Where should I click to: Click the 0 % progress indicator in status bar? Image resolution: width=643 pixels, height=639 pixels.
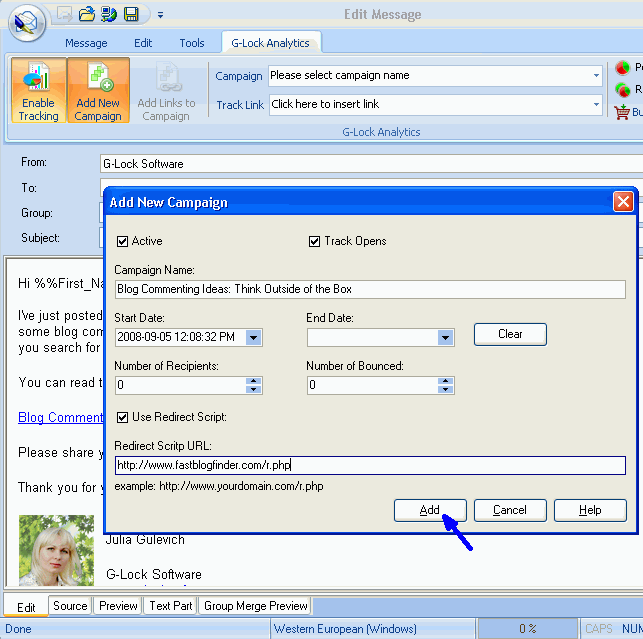pyautogui.click(x=527, y=628)
